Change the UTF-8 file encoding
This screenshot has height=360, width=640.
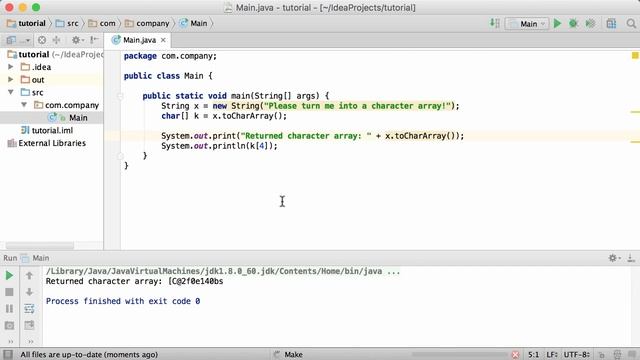pyautogui.click(x=576, y=354)
